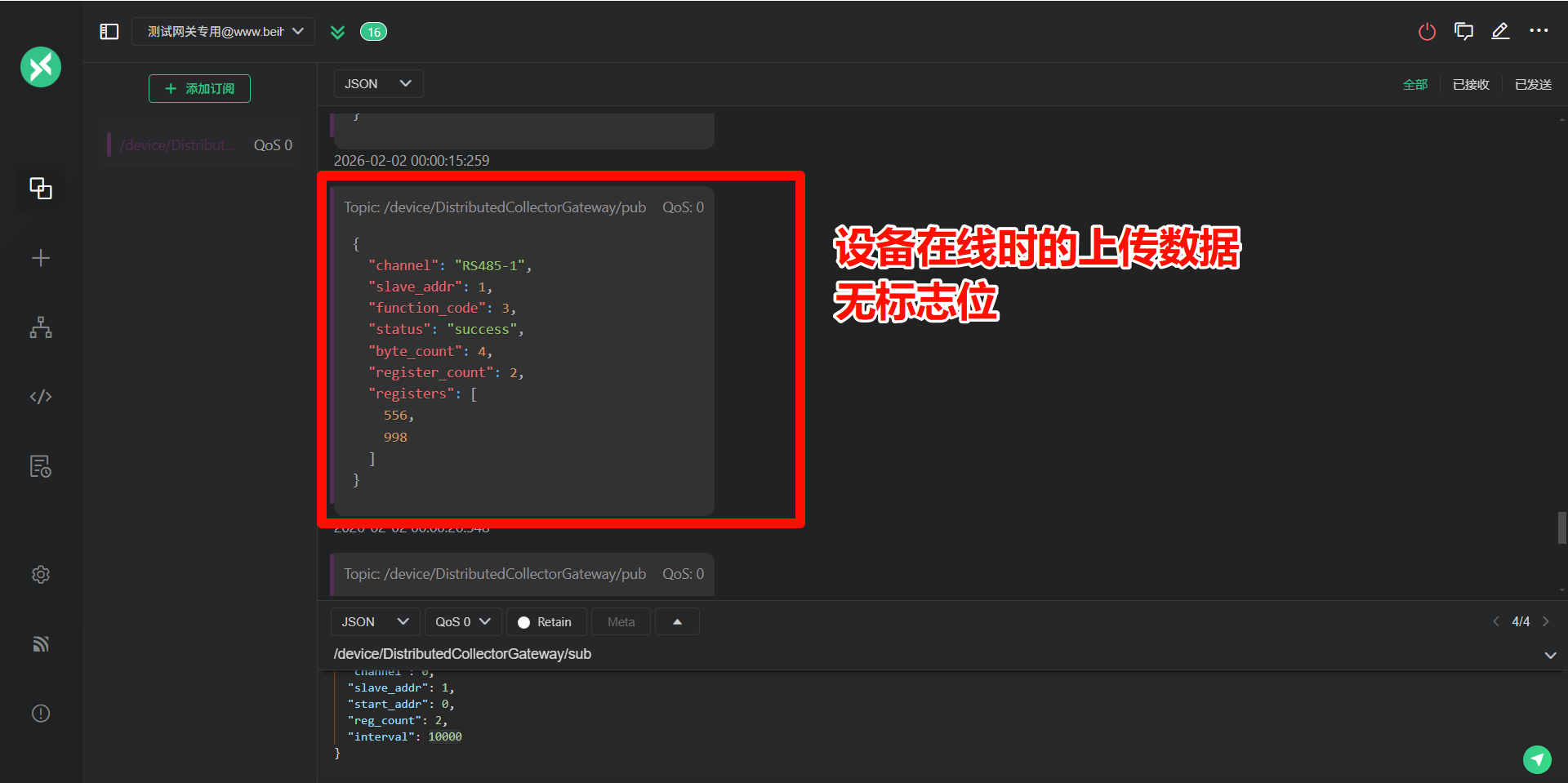Open the QoS 0 publish dropdown
1568x783 pixels.
click(x=462, y=622)
